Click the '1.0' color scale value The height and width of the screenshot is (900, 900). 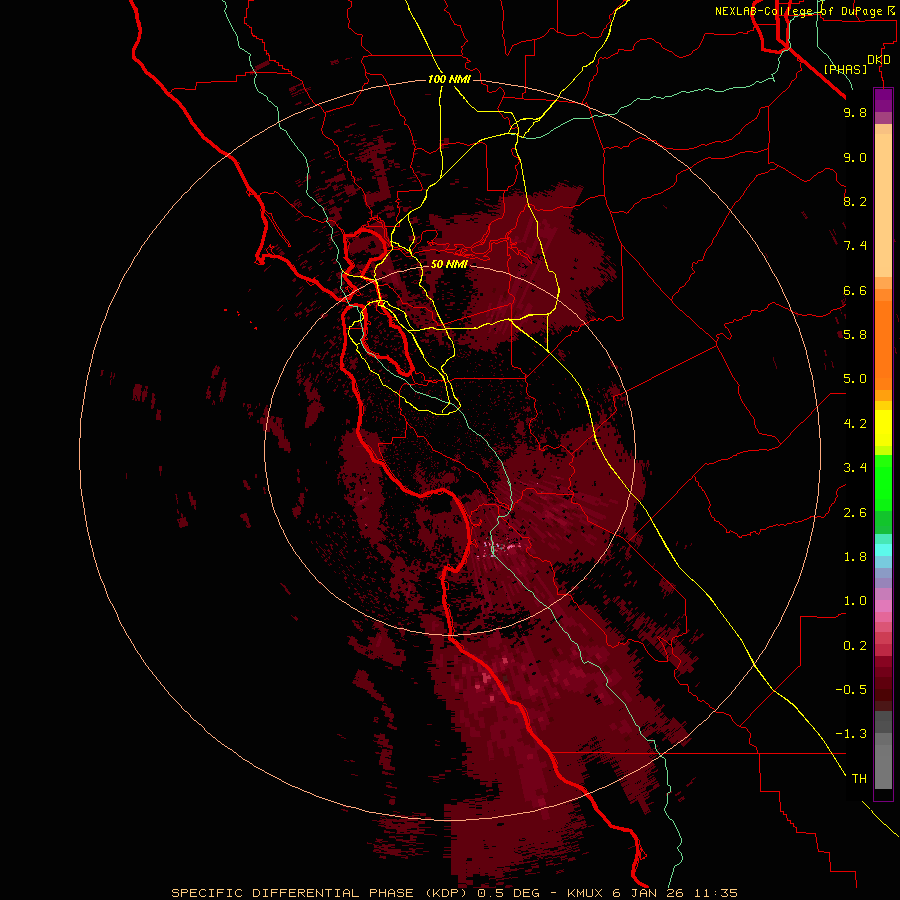pos(855,601)
